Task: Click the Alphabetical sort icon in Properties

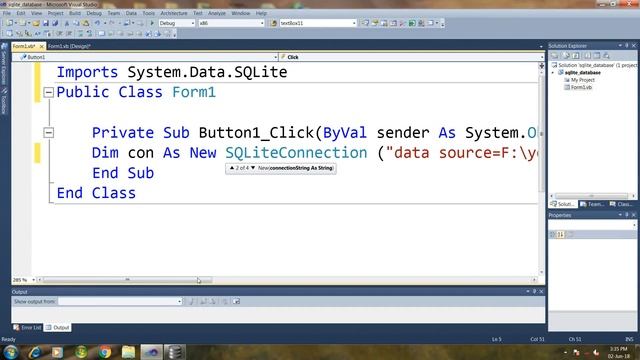Action: tap(561, 234)
